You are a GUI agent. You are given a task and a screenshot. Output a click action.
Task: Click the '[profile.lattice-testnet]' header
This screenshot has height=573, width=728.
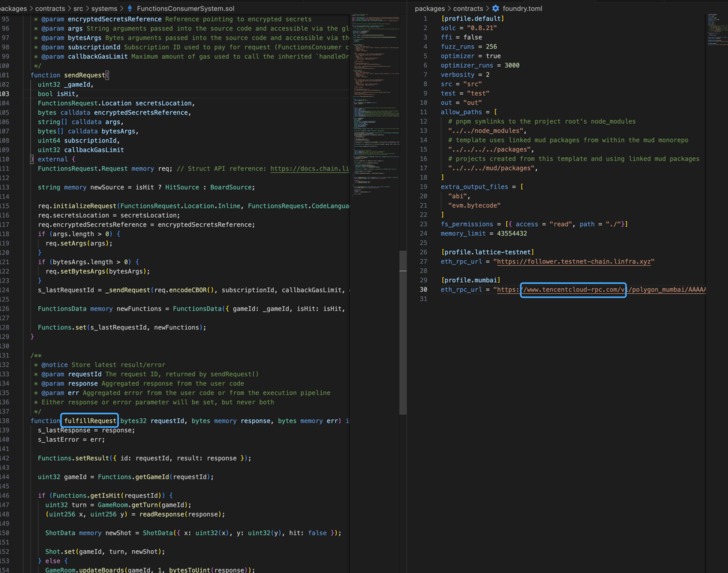pos(487,252)
